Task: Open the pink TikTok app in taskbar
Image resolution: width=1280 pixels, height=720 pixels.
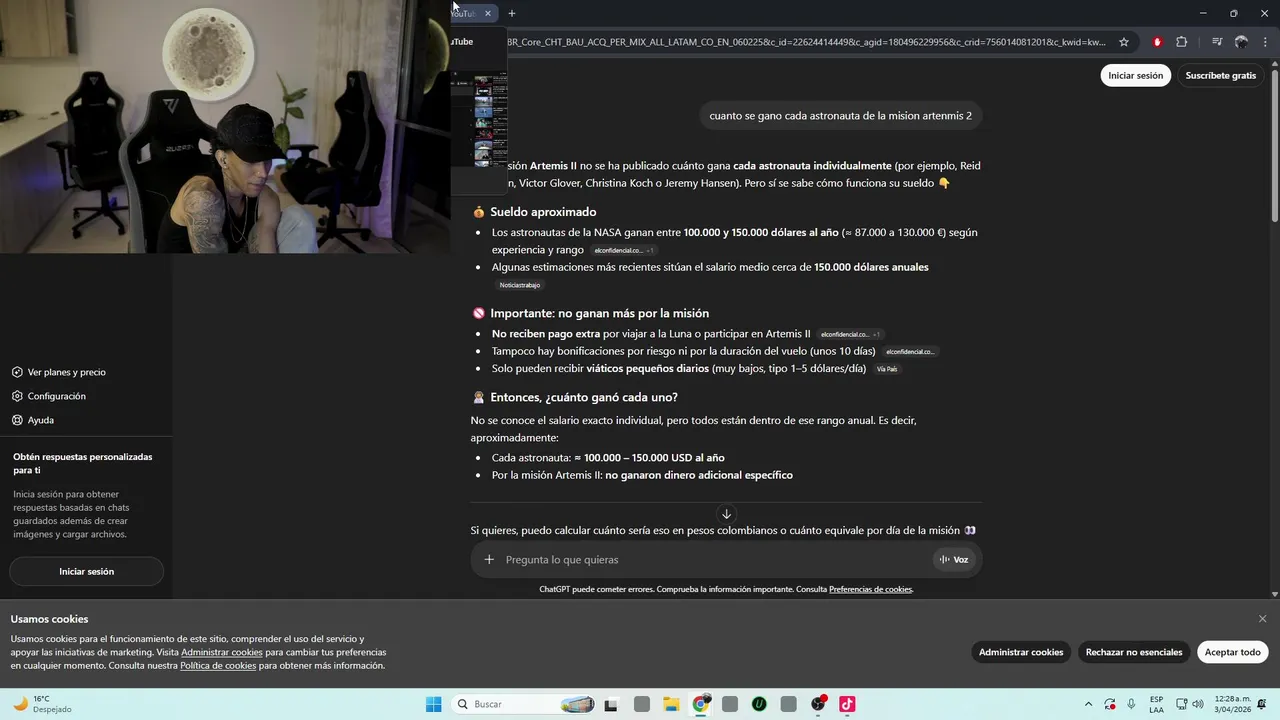Action: tap(847, 704)
